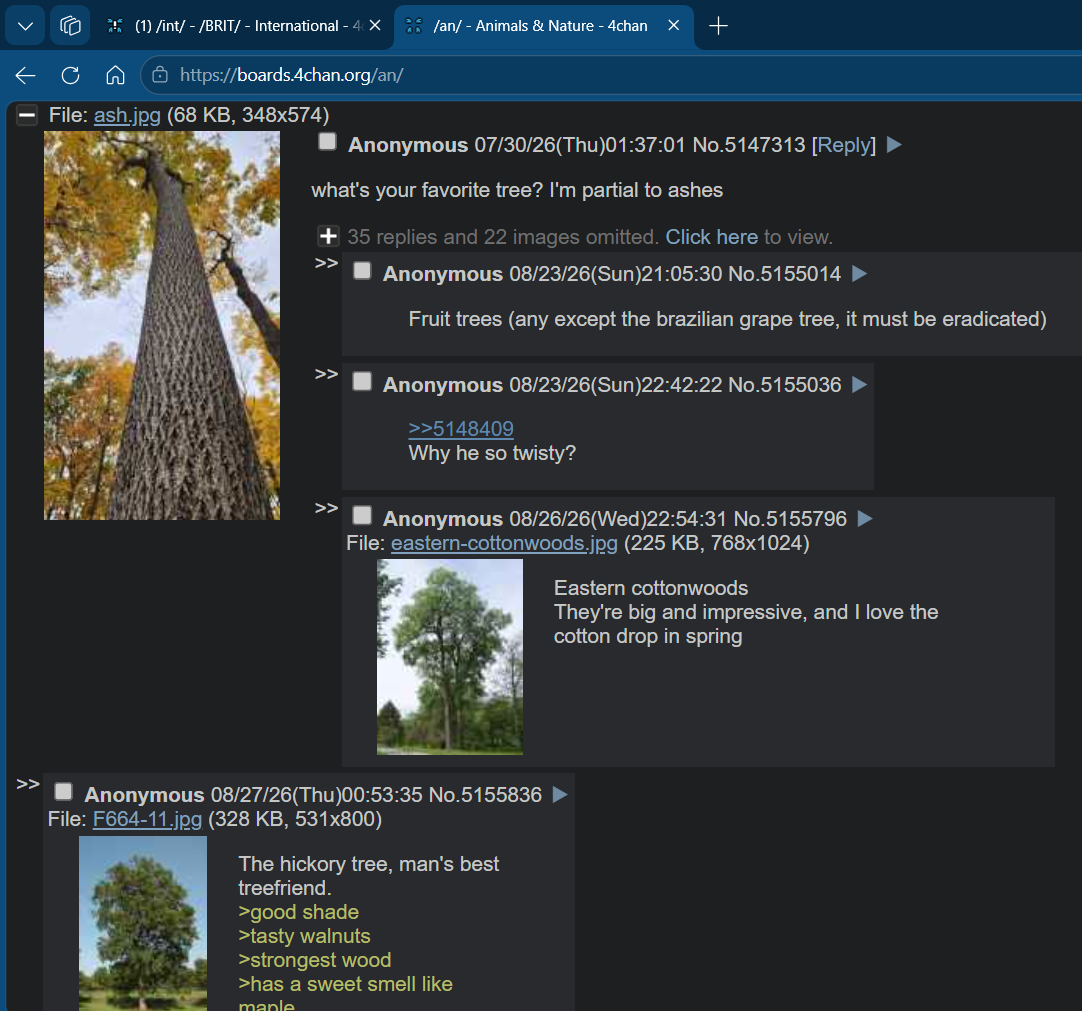
Task: Go to the browser home page
Action: click(115, 75)
